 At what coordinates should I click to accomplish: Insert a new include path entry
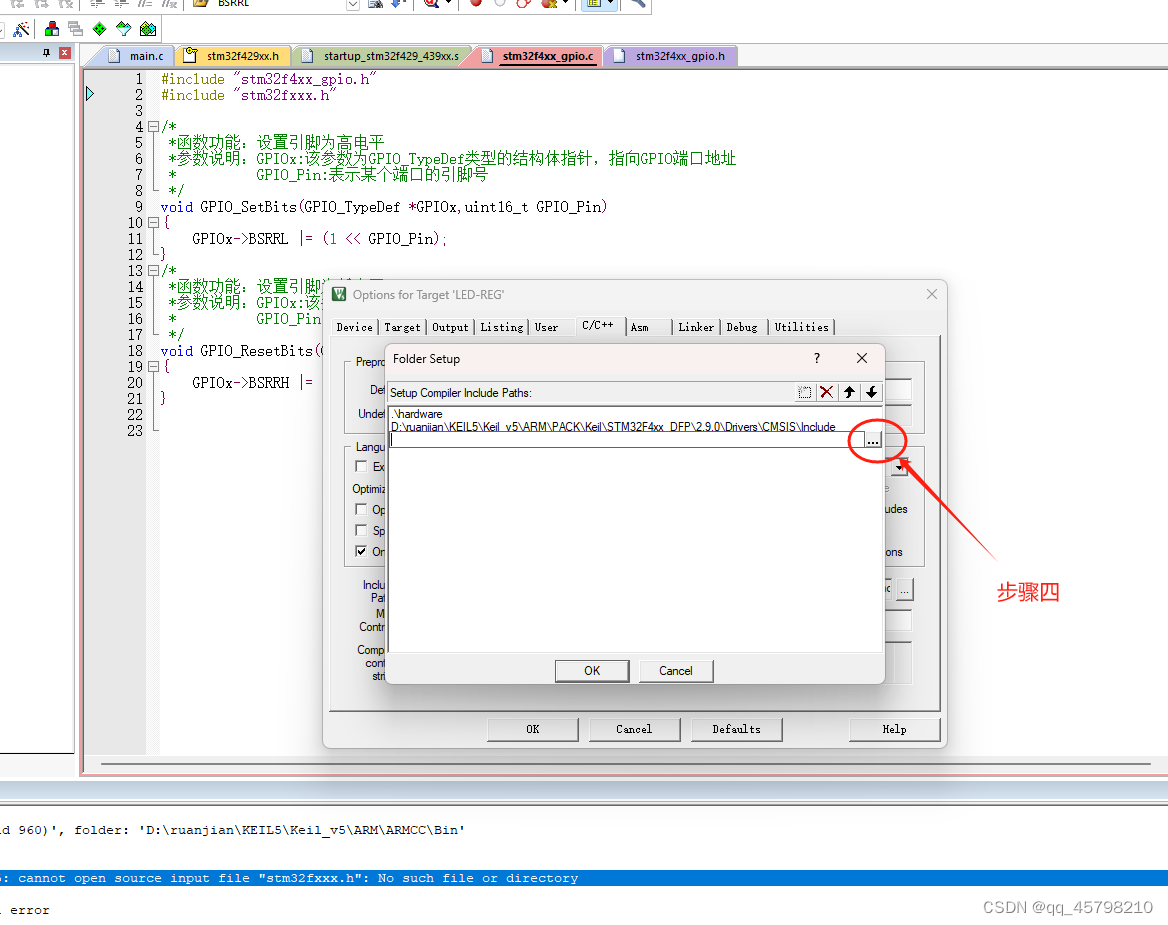click(805, 392)
